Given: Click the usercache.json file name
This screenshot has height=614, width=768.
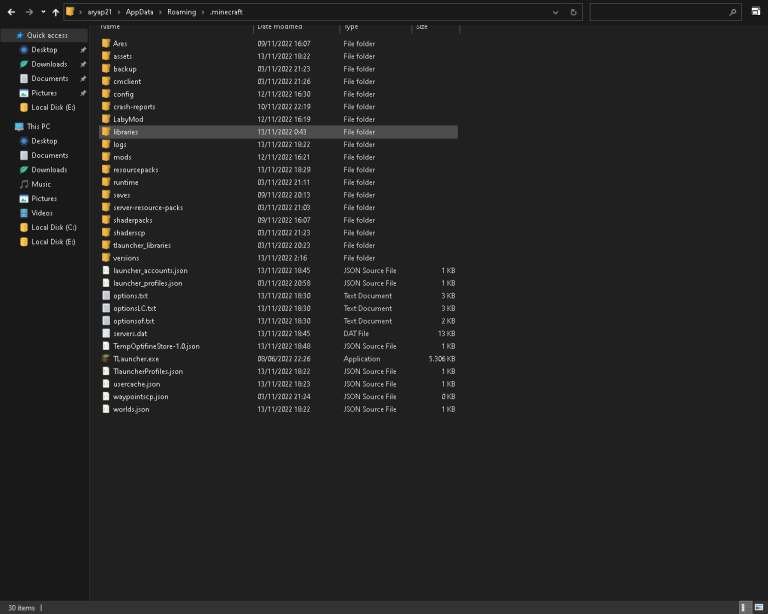Looking at the screenshot, I should pos(137,384).
